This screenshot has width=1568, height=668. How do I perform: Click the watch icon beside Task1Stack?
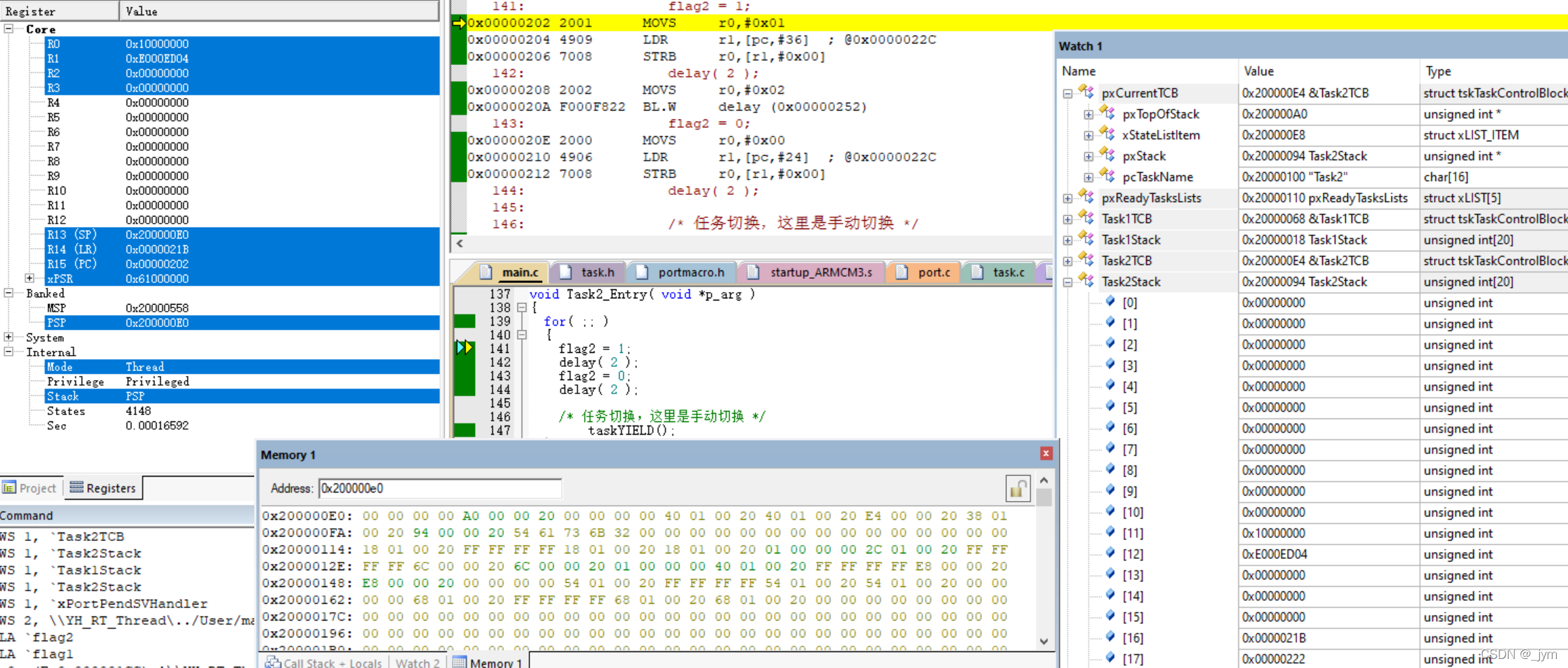(x=1085, y=239)
